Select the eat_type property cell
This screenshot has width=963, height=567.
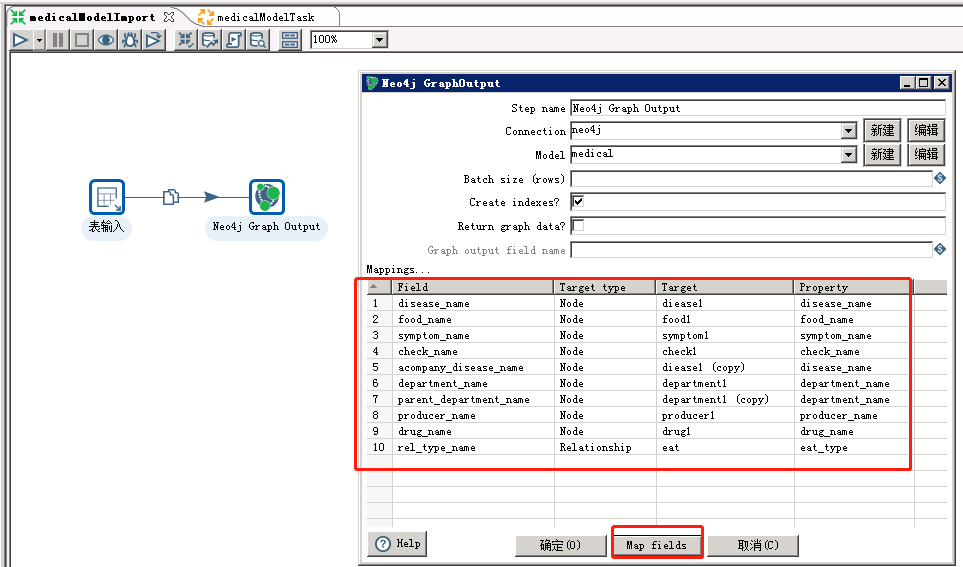tap(854, 447)
